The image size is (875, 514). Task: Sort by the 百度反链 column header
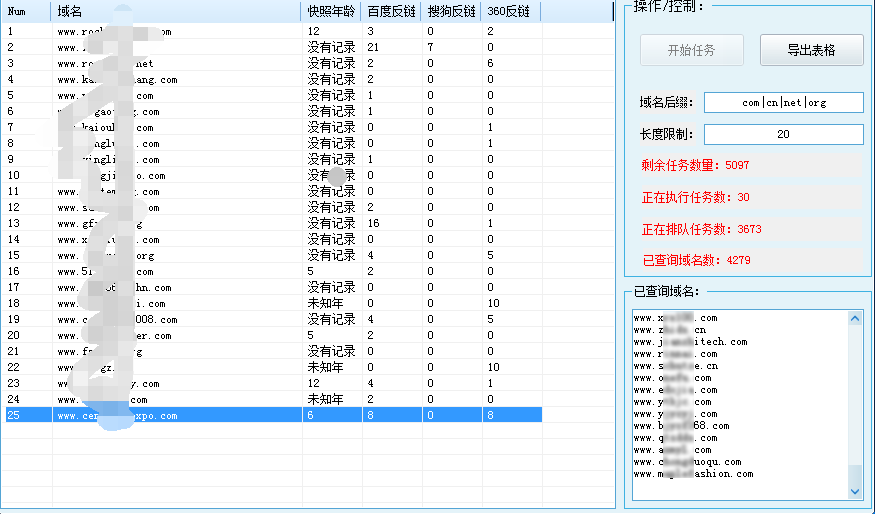click(x=391, y=11)
